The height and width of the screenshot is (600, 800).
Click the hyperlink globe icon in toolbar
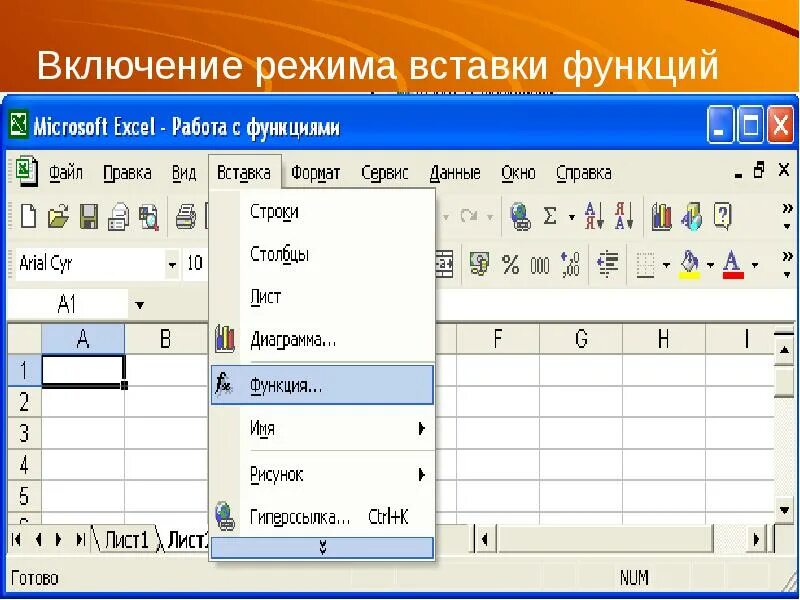[x=520, y=216]
